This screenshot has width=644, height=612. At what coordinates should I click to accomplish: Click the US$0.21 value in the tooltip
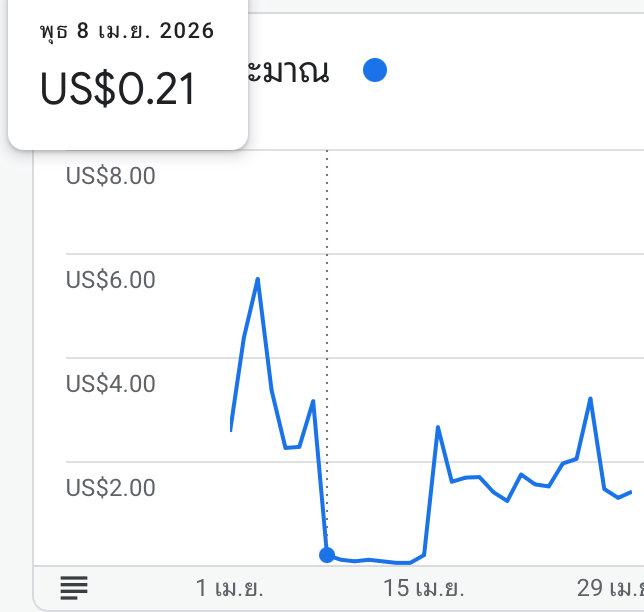tap(117, 89)
